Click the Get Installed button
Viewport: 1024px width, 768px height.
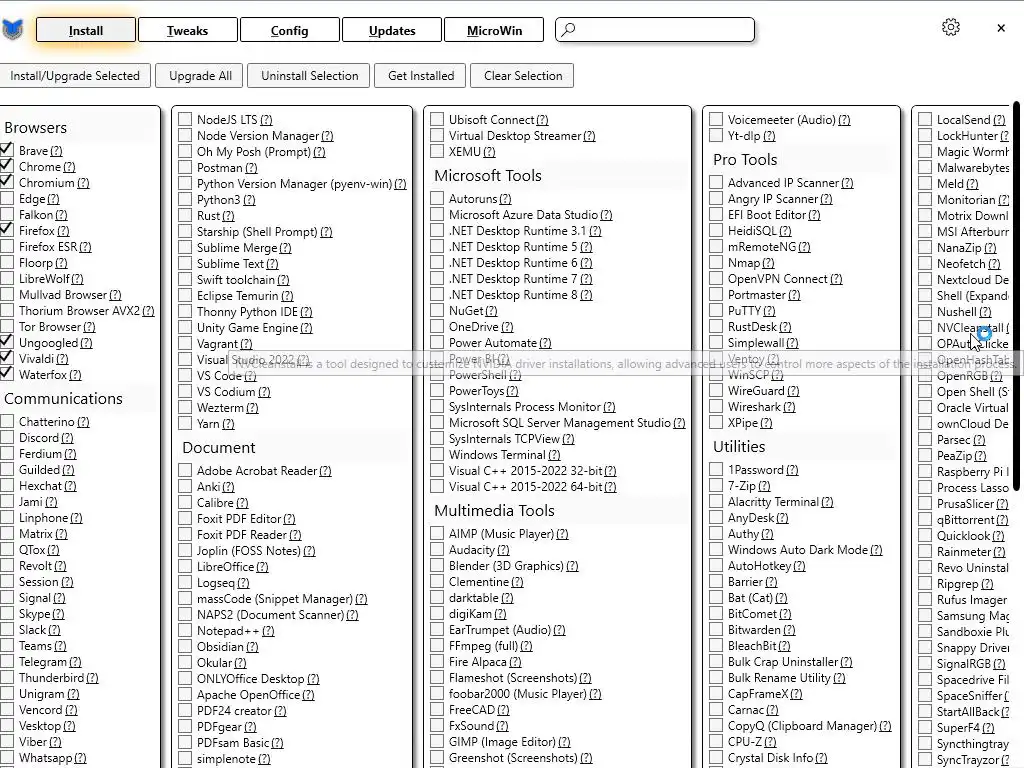pos(421,76)
